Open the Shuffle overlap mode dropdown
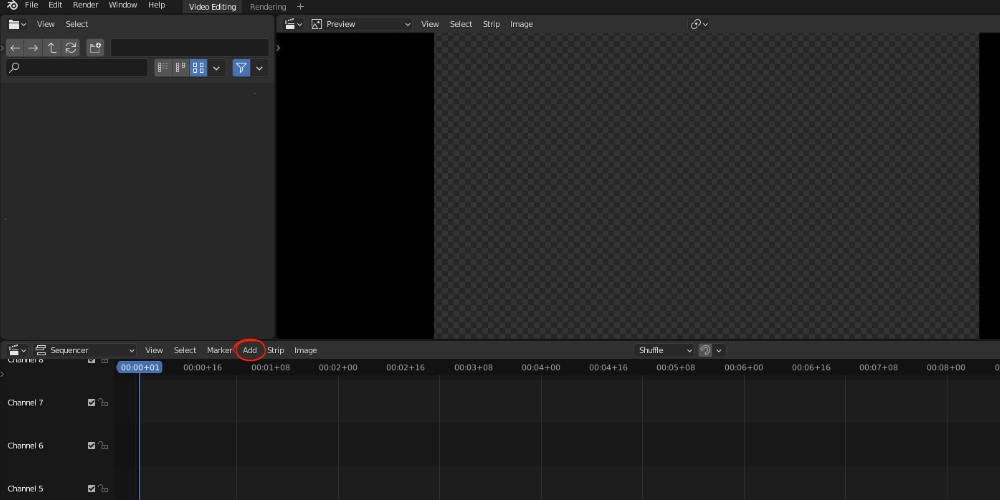 tap(664, 350)
